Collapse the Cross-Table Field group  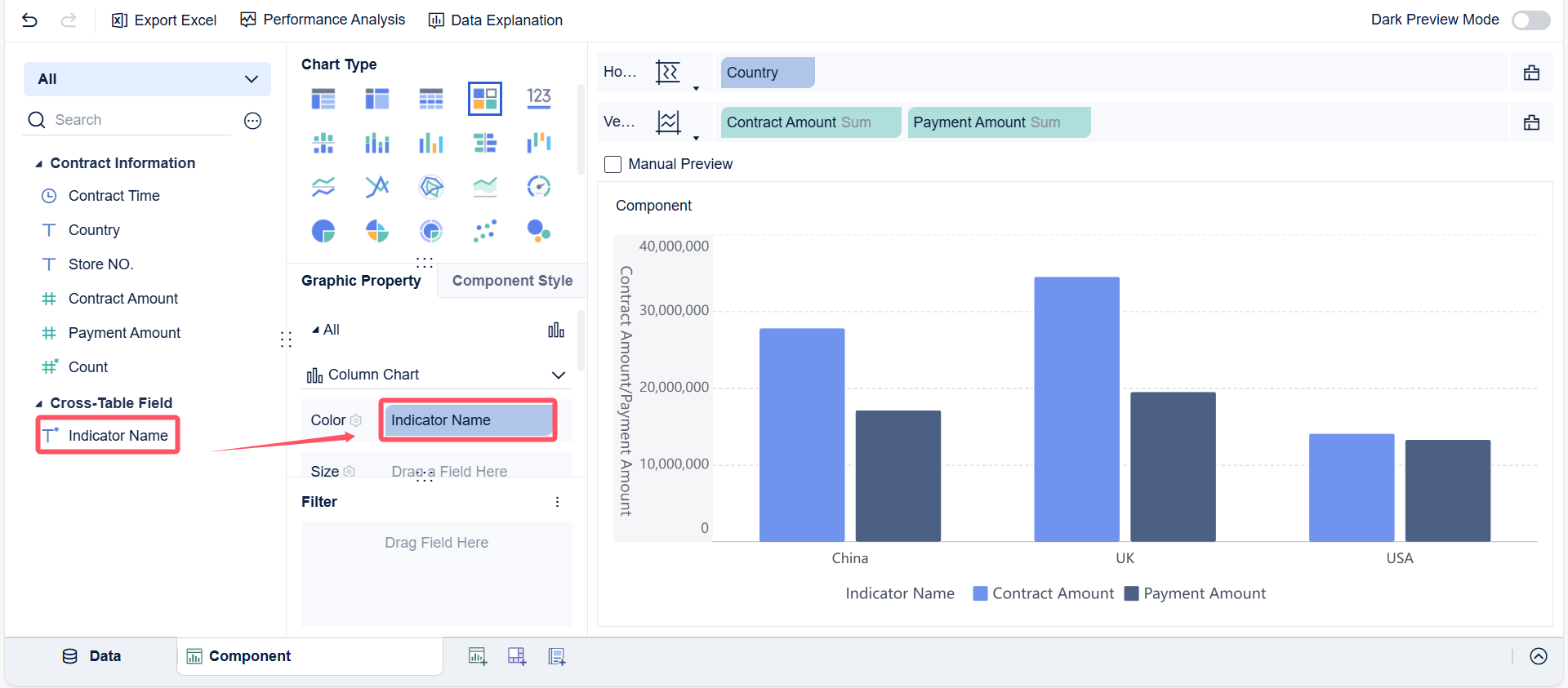click(38, 404)
